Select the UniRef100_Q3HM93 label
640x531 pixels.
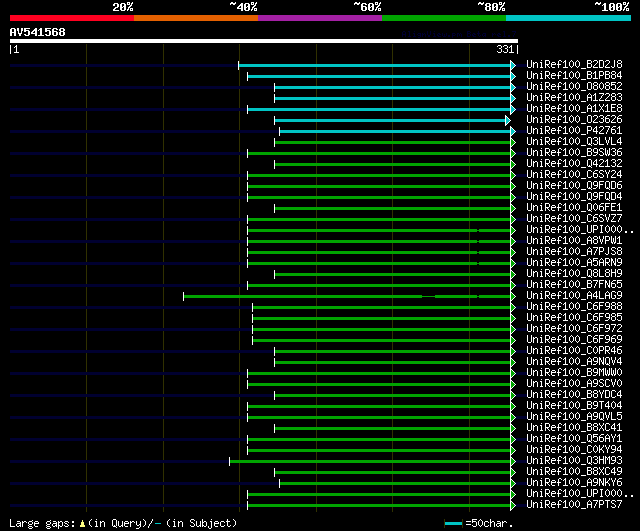(x=574, y=461)
